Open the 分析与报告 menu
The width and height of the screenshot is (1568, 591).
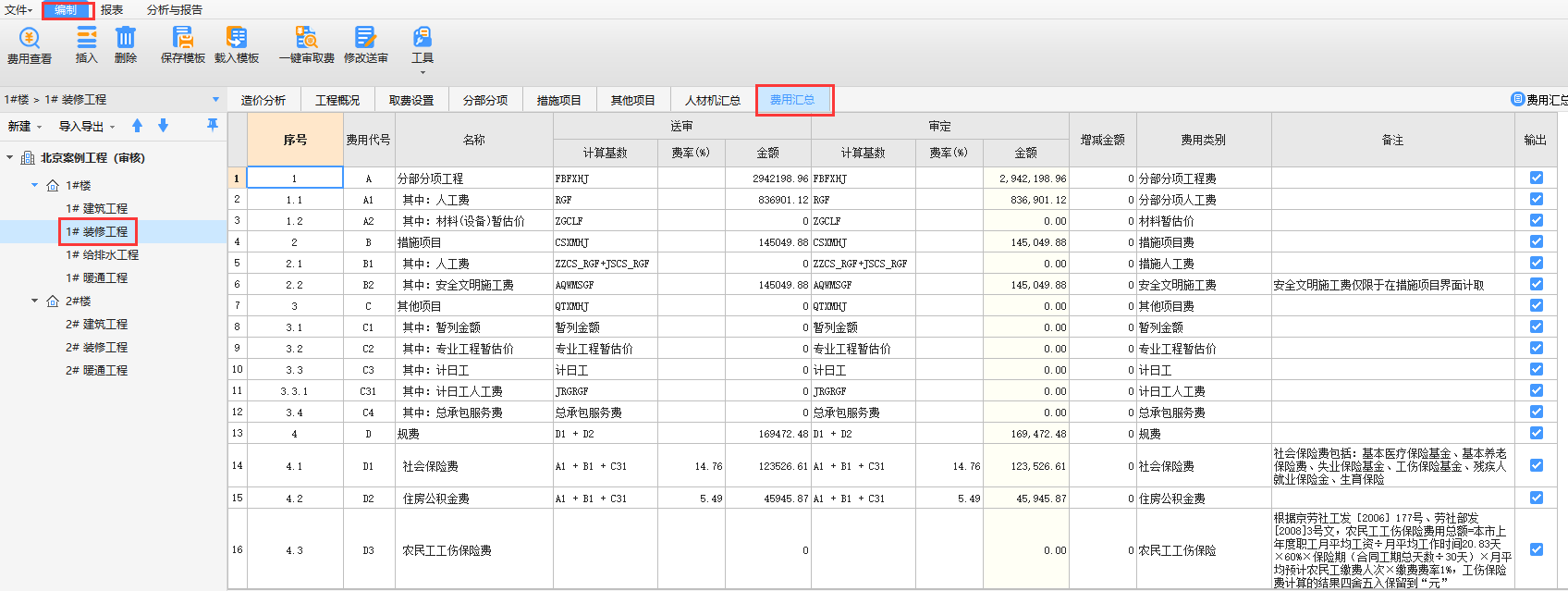[175, 10]
